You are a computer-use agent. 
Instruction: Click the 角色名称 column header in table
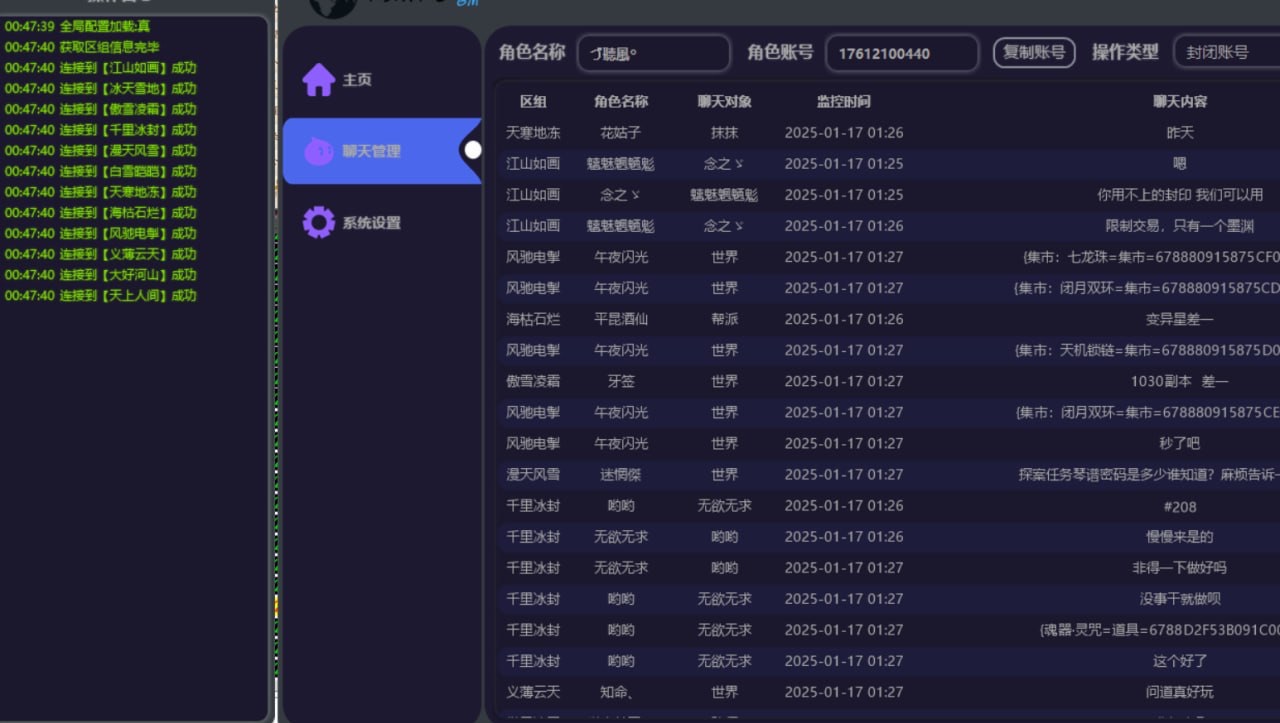621,101
